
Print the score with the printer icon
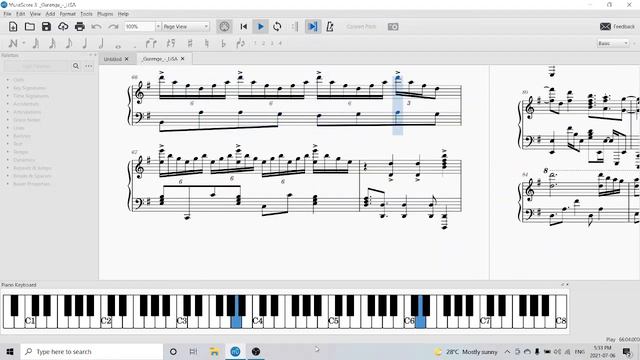80,27
